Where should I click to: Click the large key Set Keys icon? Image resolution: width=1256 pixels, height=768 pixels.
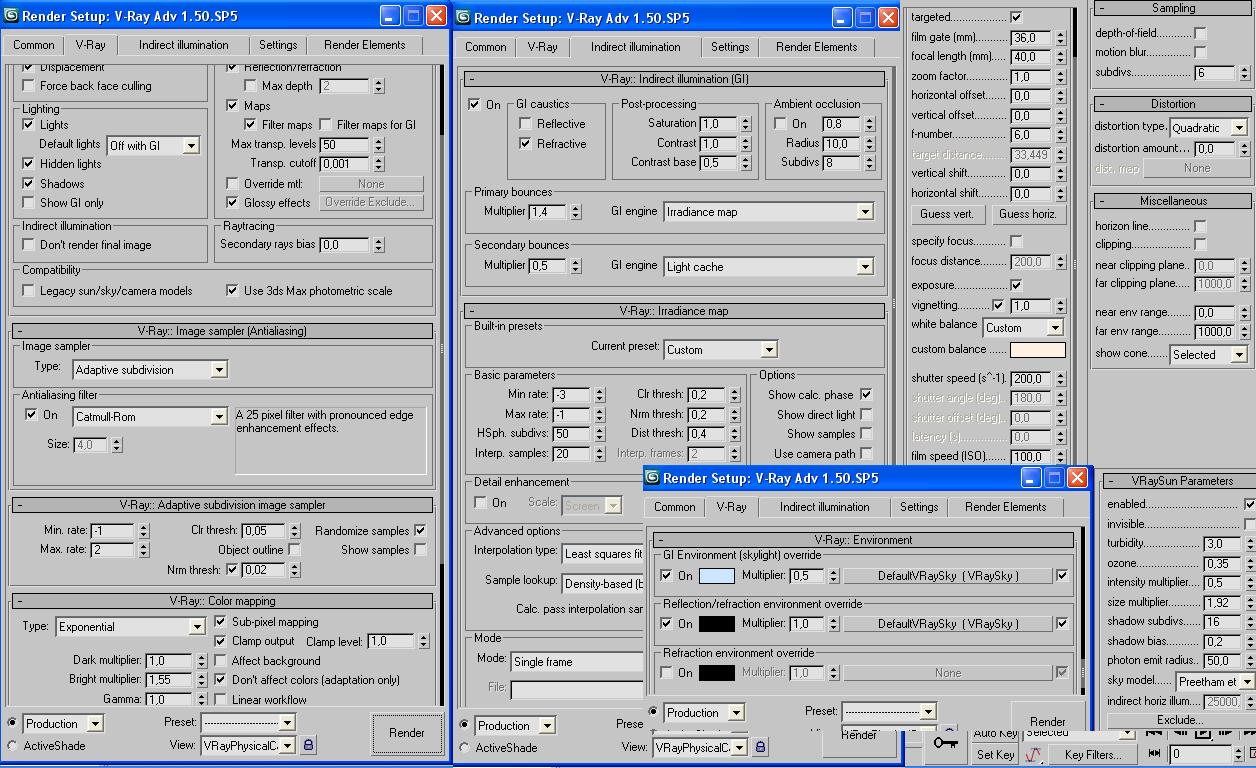click(x=945, y=742)
